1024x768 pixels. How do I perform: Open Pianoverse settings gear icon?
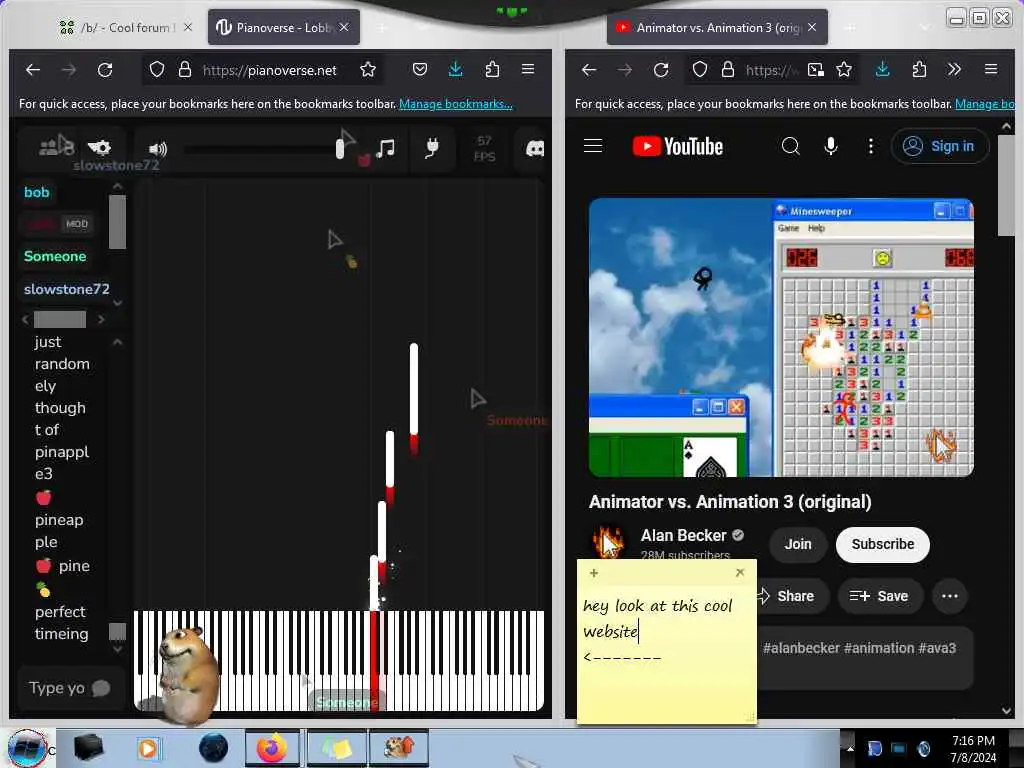100,148
